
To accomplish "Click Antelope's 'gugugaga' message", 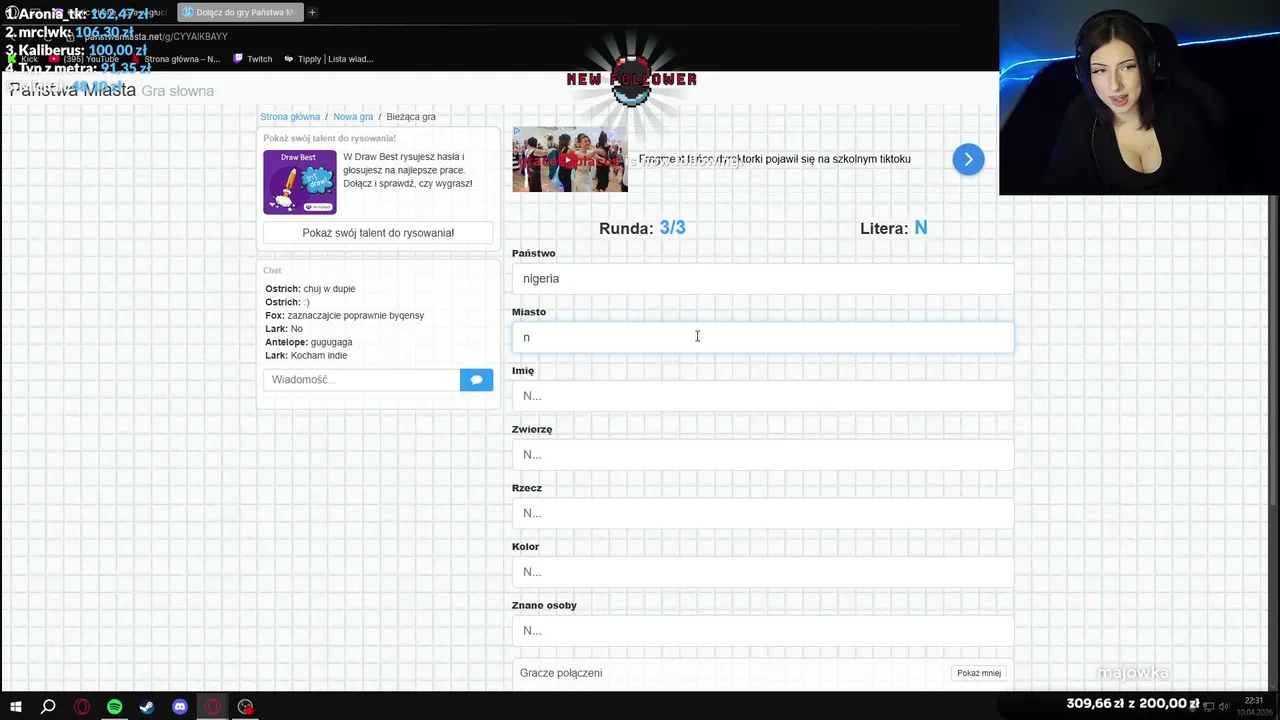I will [308, 342].
